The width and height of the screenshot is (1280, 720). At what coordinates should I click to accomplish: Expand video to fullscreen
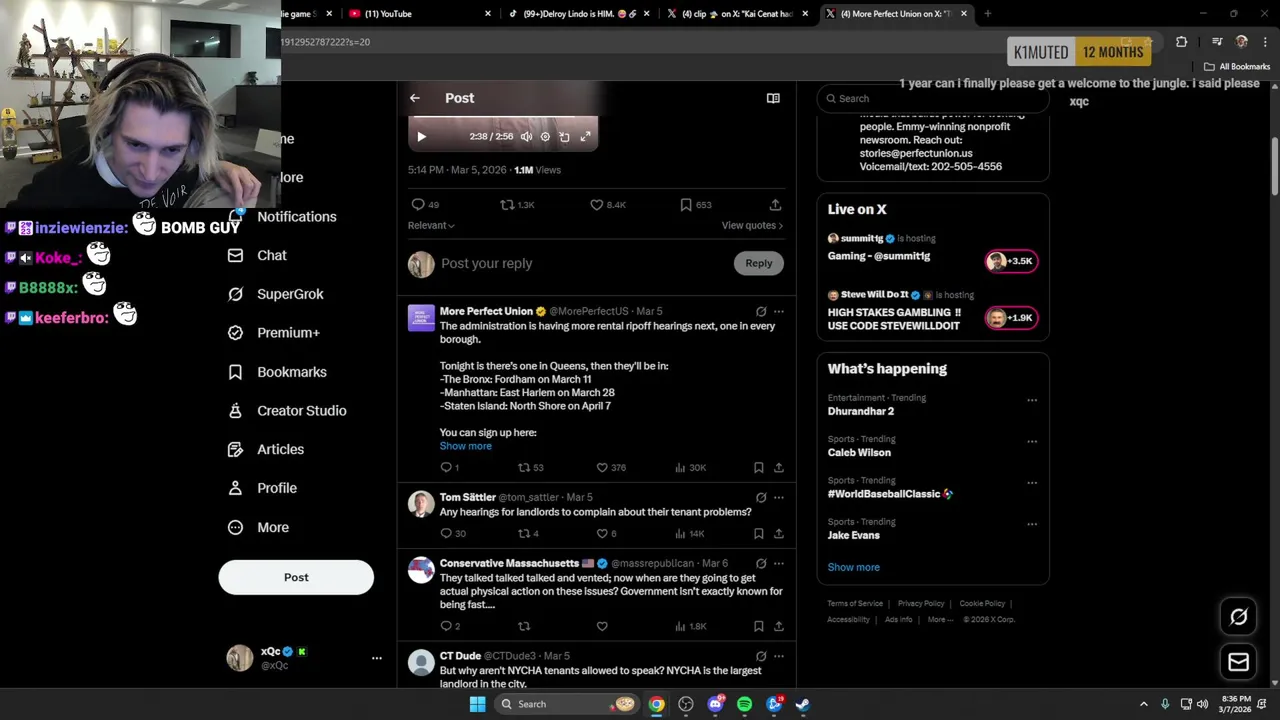[x=585, y=137]
